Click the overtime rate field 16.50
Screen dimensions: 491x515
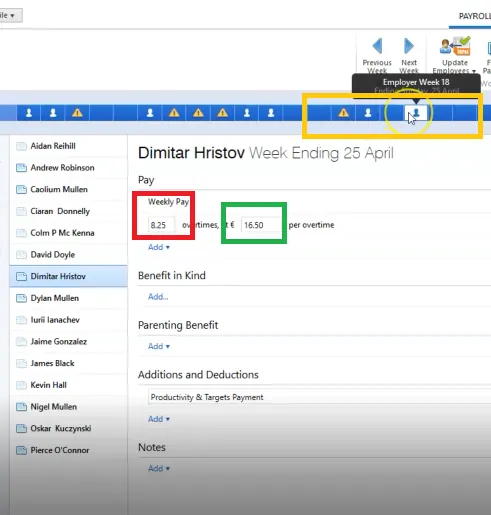261,225
